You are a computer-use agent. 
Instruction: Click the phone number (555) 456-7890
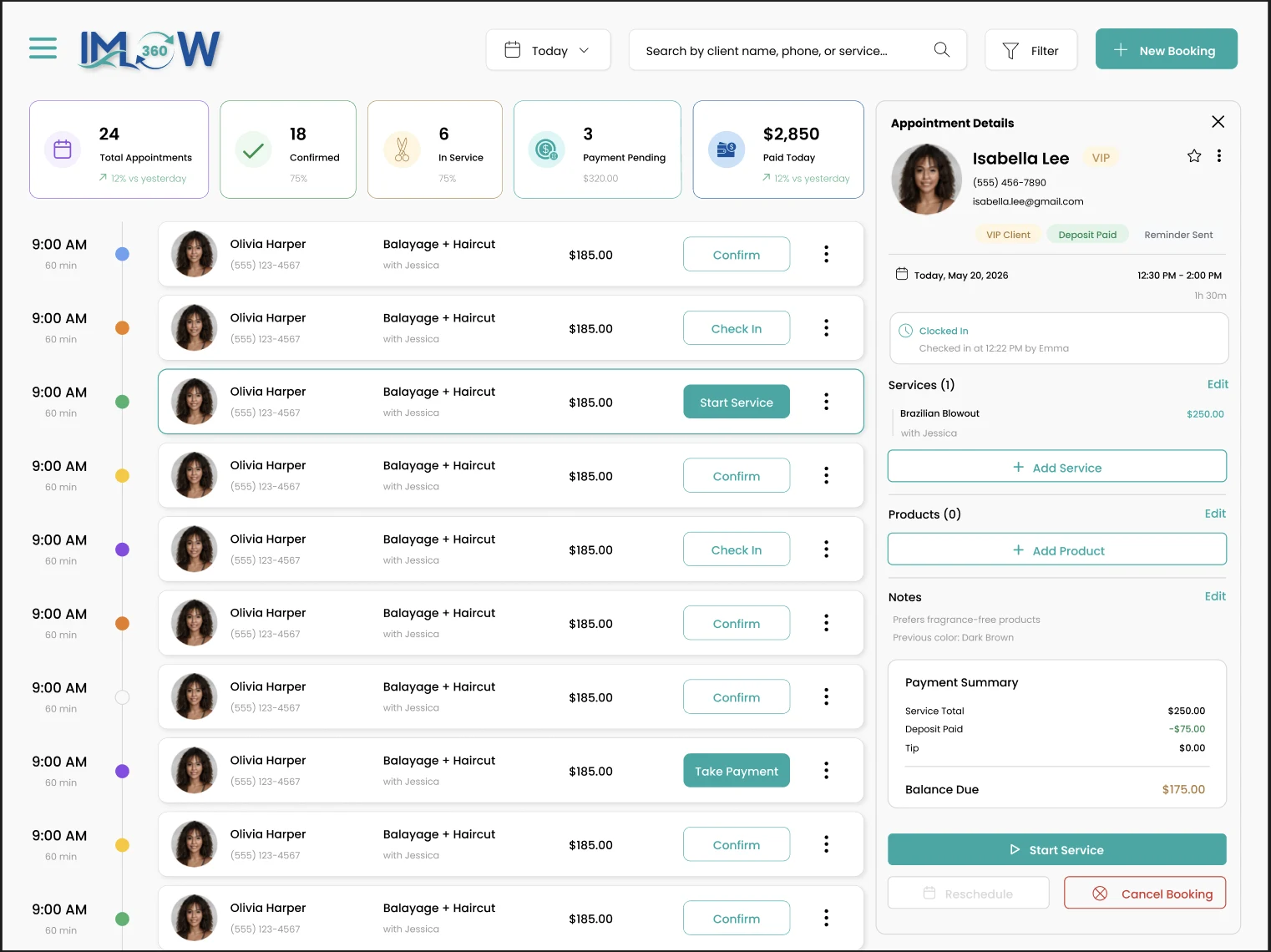[x=1009, y=182]
